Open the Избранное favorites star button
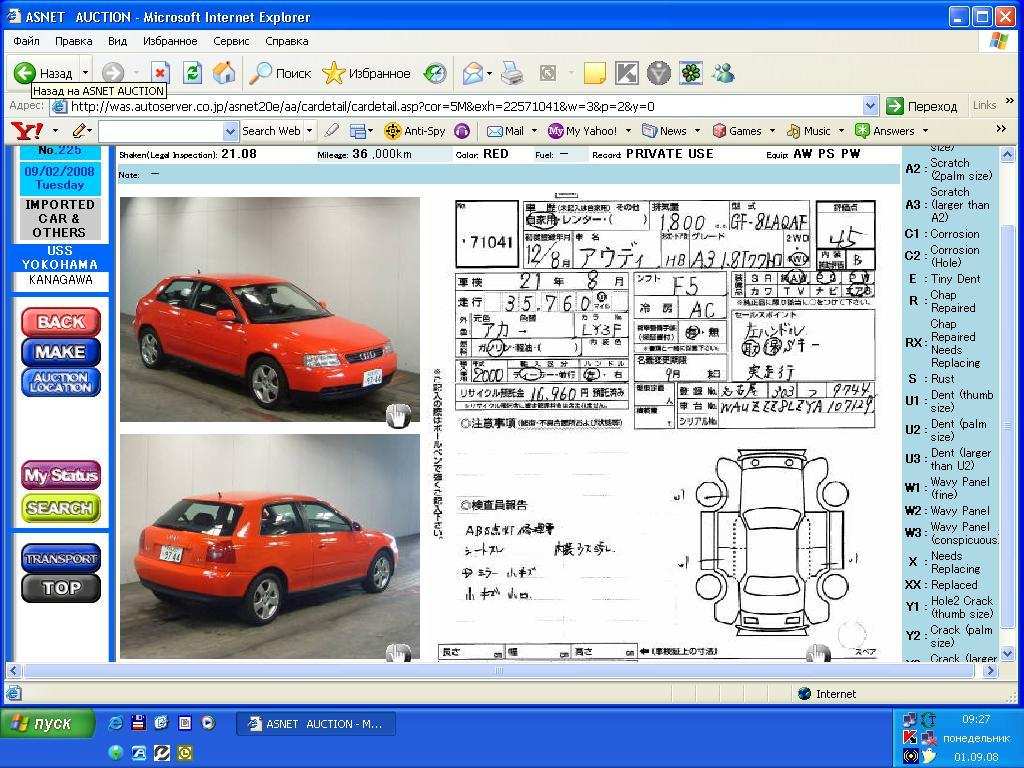 click(367, 73)
